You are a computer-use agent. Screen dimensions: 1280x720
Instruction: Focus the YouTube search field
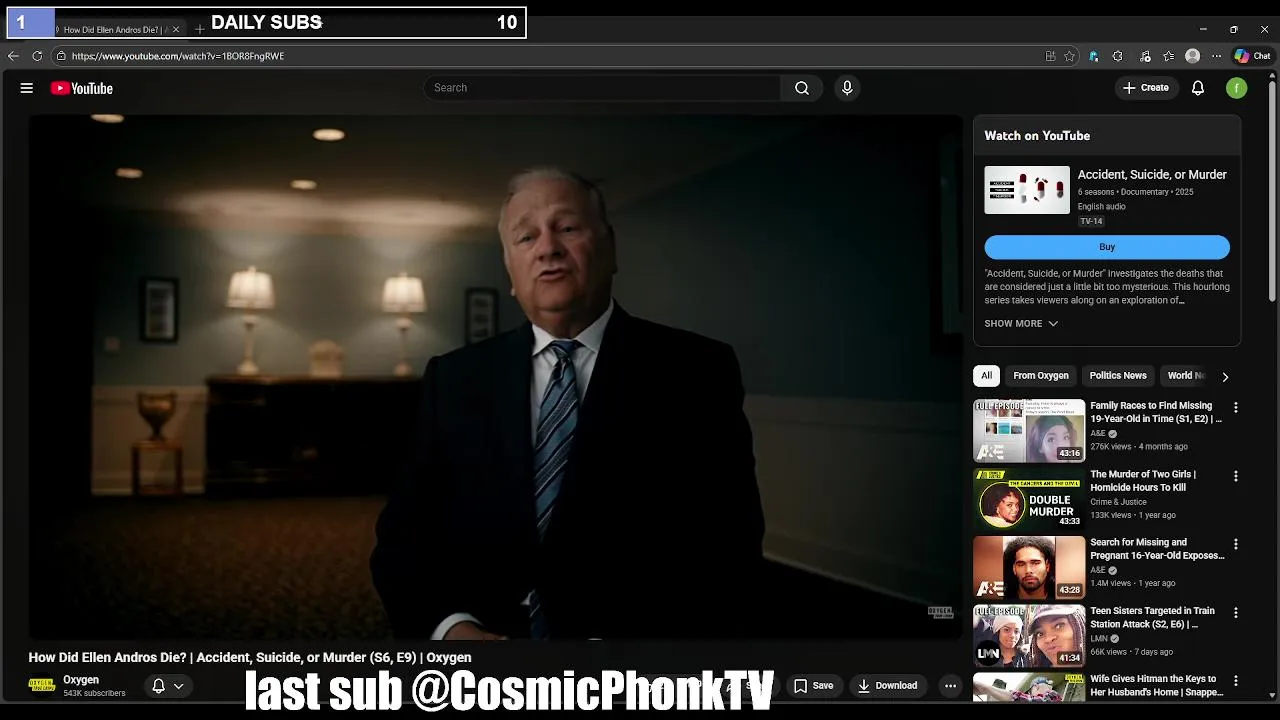(x=605, y=88)
